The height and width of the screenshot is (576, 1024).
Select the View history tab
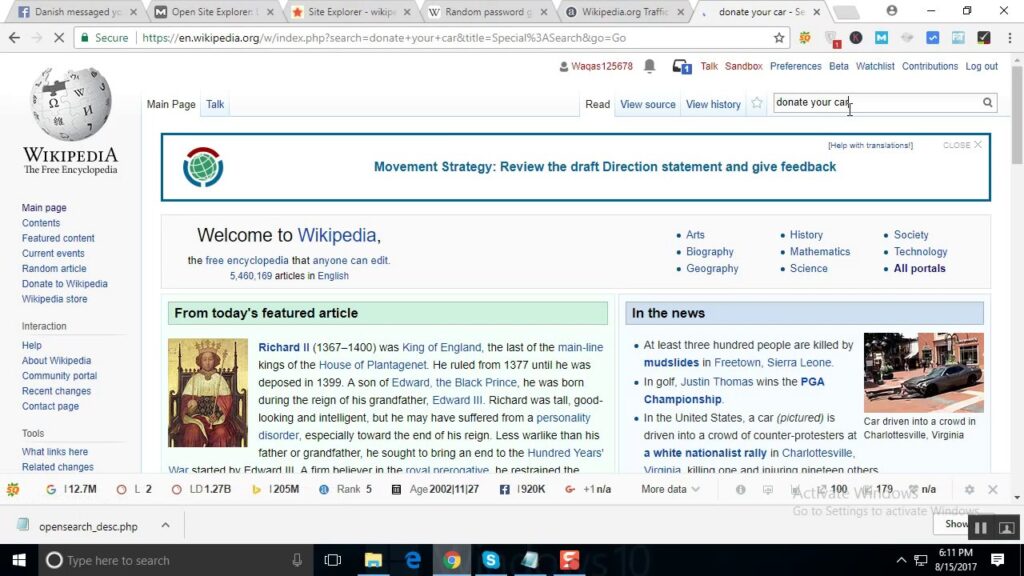coord(713,104)
